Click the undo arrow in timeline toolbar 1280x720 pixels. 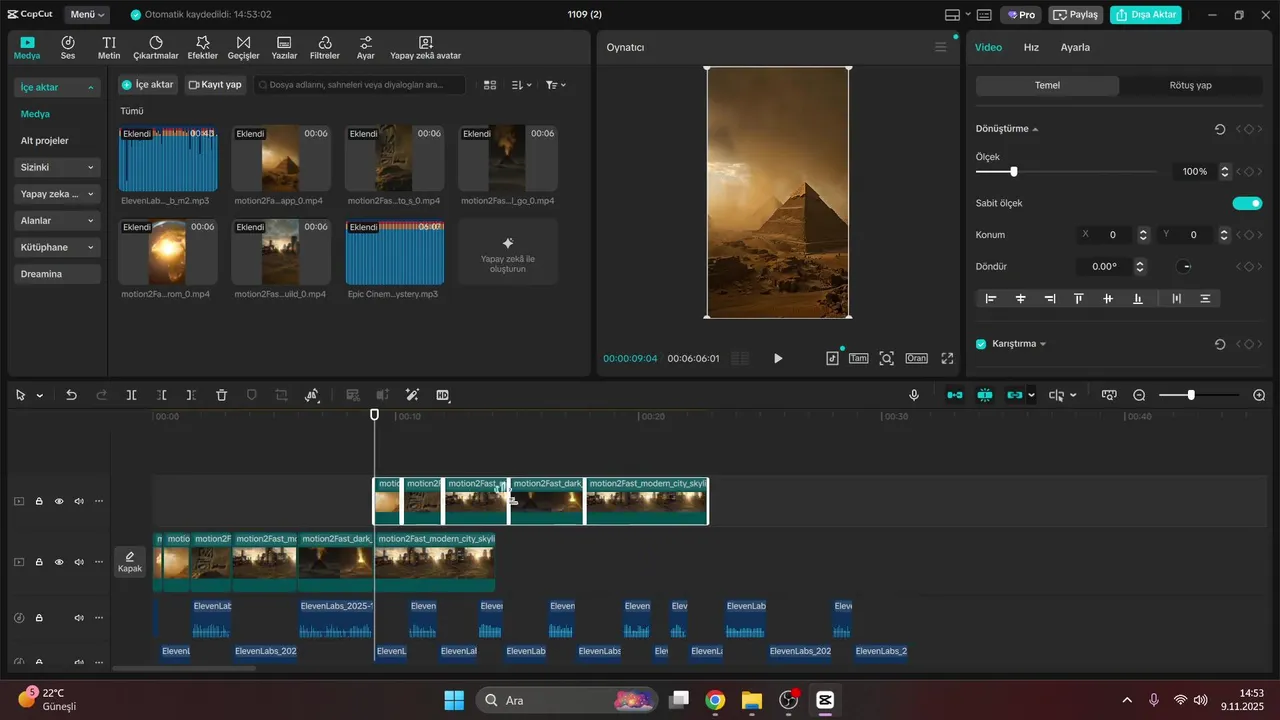(x=71, y=395)
